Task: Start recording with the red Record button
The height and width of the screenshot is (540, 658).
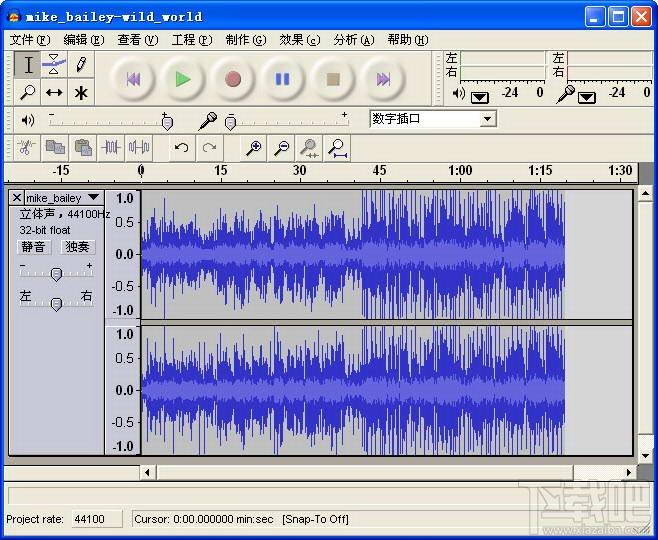Action: 232,79
